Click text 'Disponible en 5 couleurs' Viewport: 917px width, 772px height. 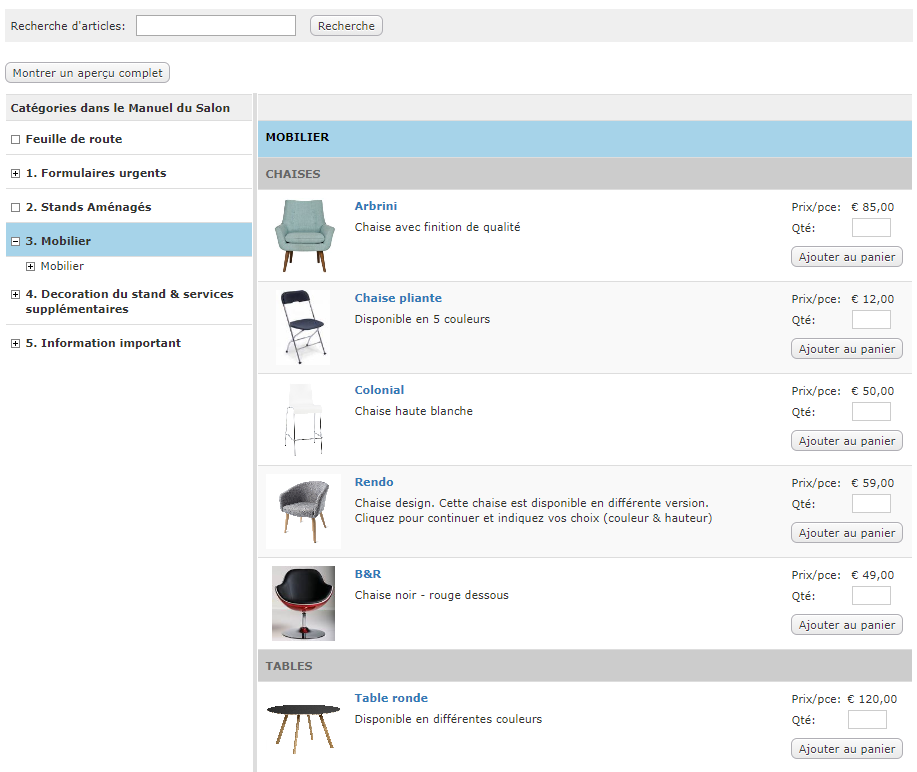point(422,319)
